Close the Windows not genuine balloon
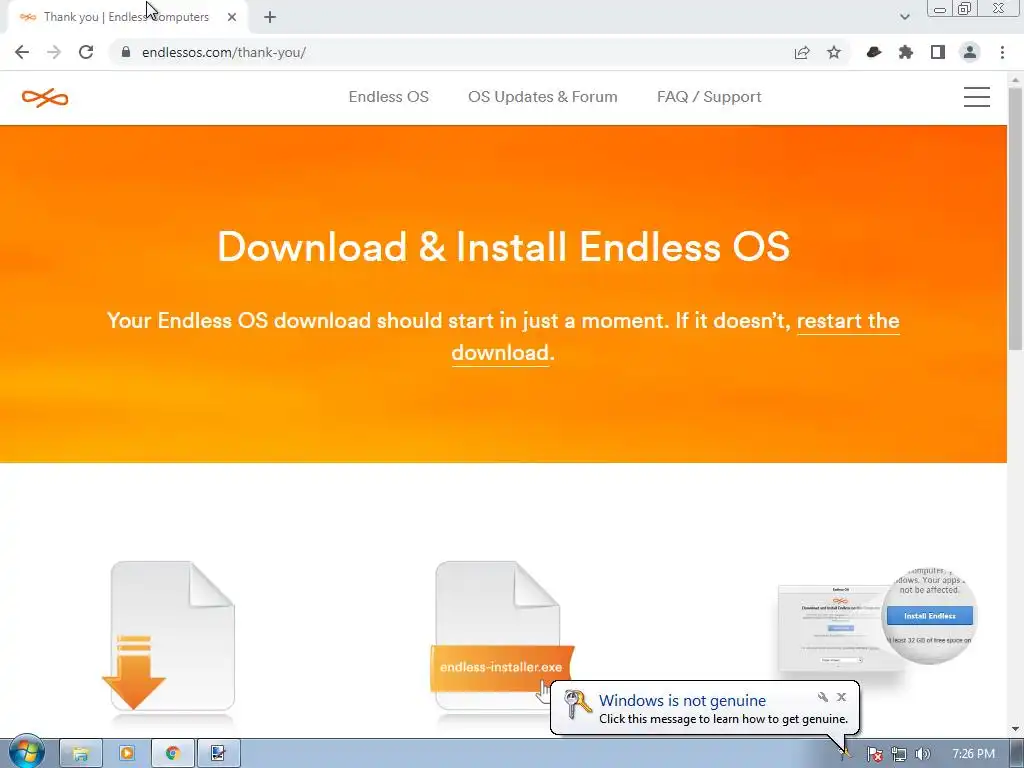The width and height of the screenshot is (1024, 768). point(842,697)
